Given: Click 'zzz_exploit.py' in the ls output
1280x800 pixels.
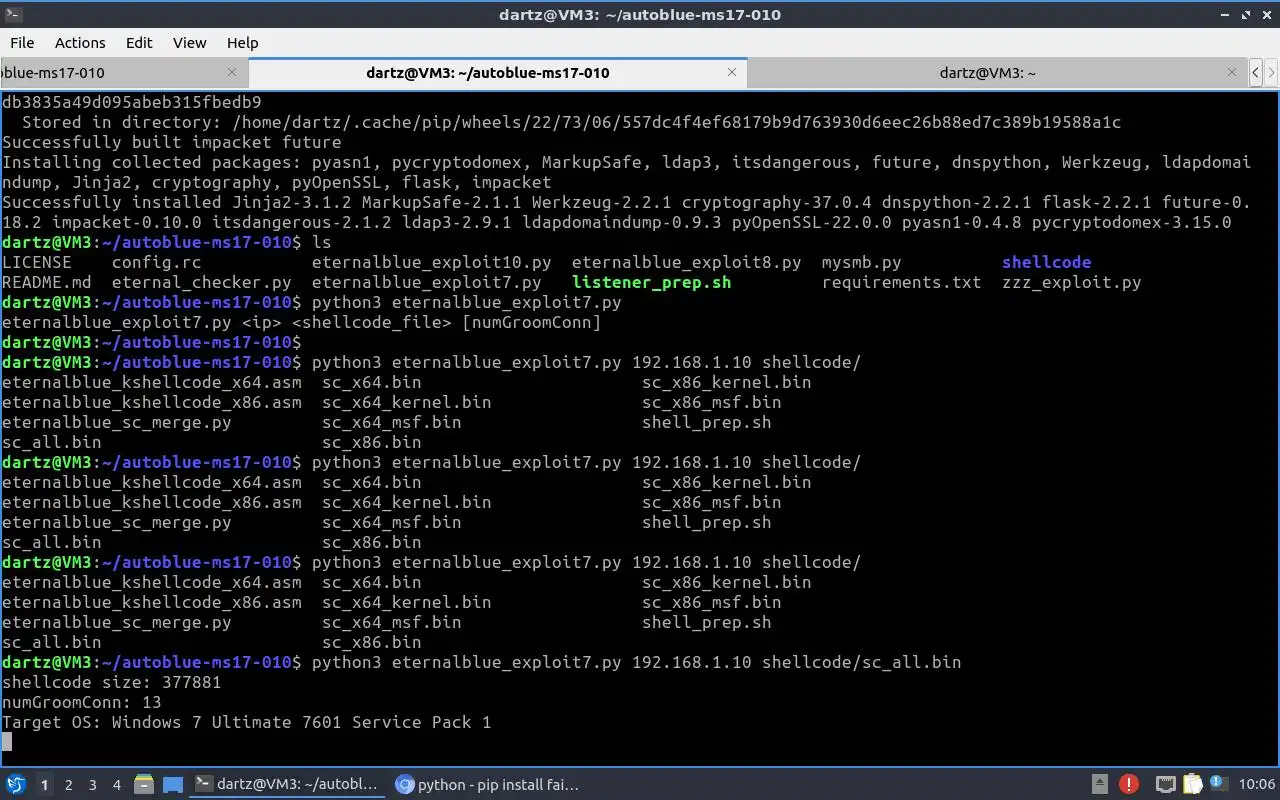Looking at the screenshot, I should 1071,282.
